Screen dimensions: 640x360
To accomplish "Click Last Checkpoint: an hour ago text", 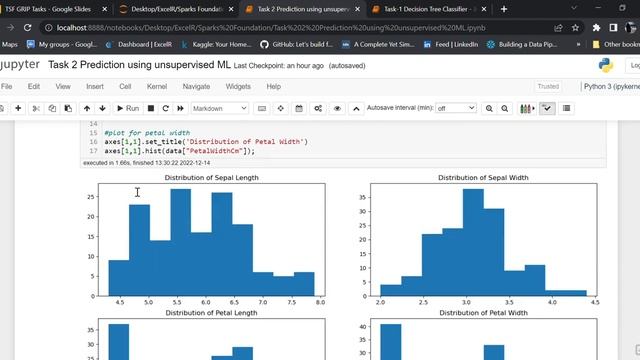I will point(279,66).
